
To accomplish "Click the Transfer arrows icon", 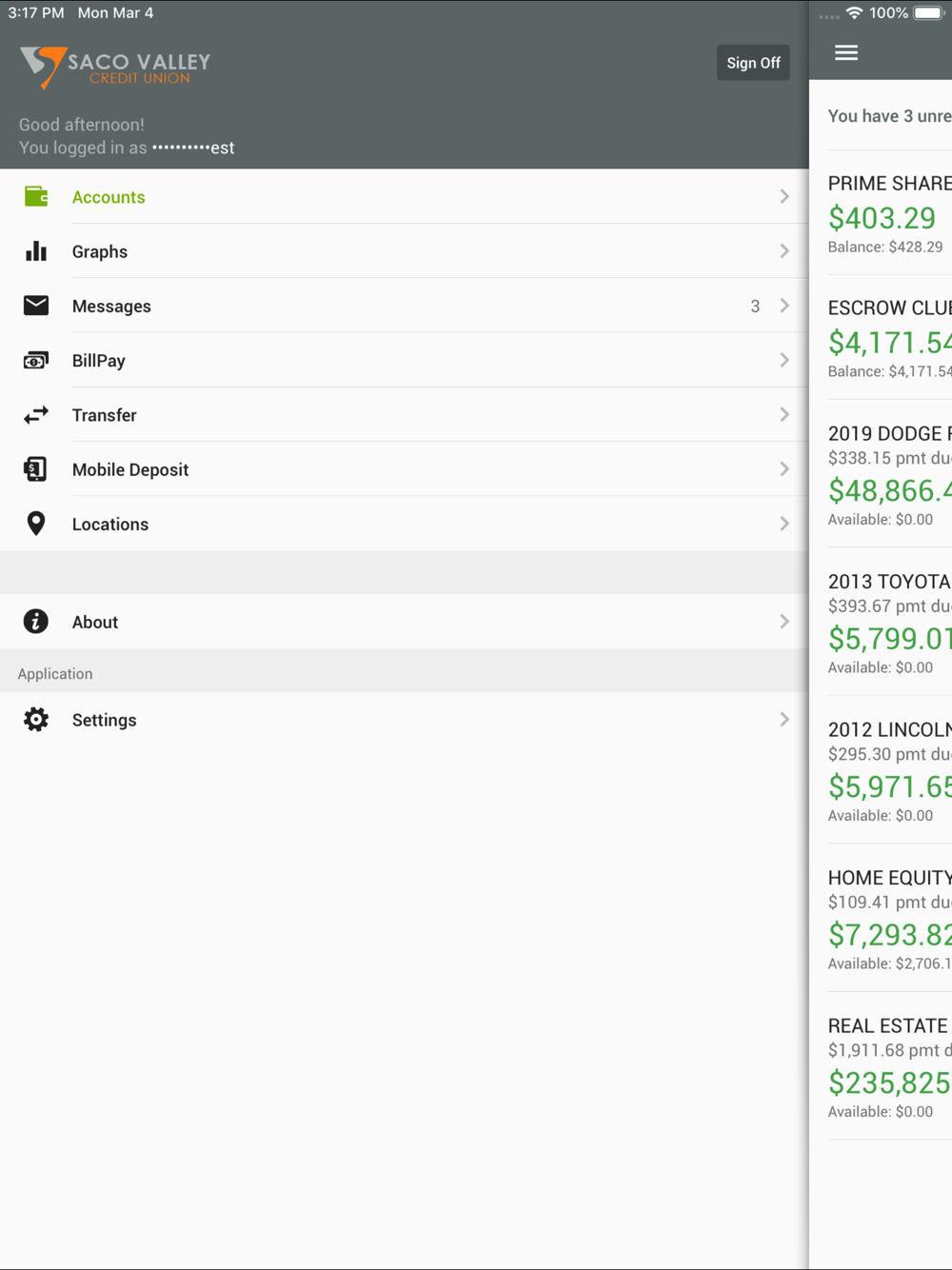I will 36,415.
